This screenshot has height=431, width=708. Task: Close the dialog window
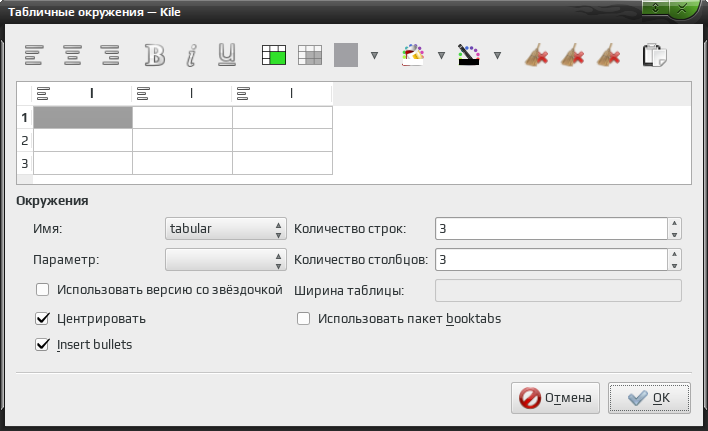pos(682,8)
